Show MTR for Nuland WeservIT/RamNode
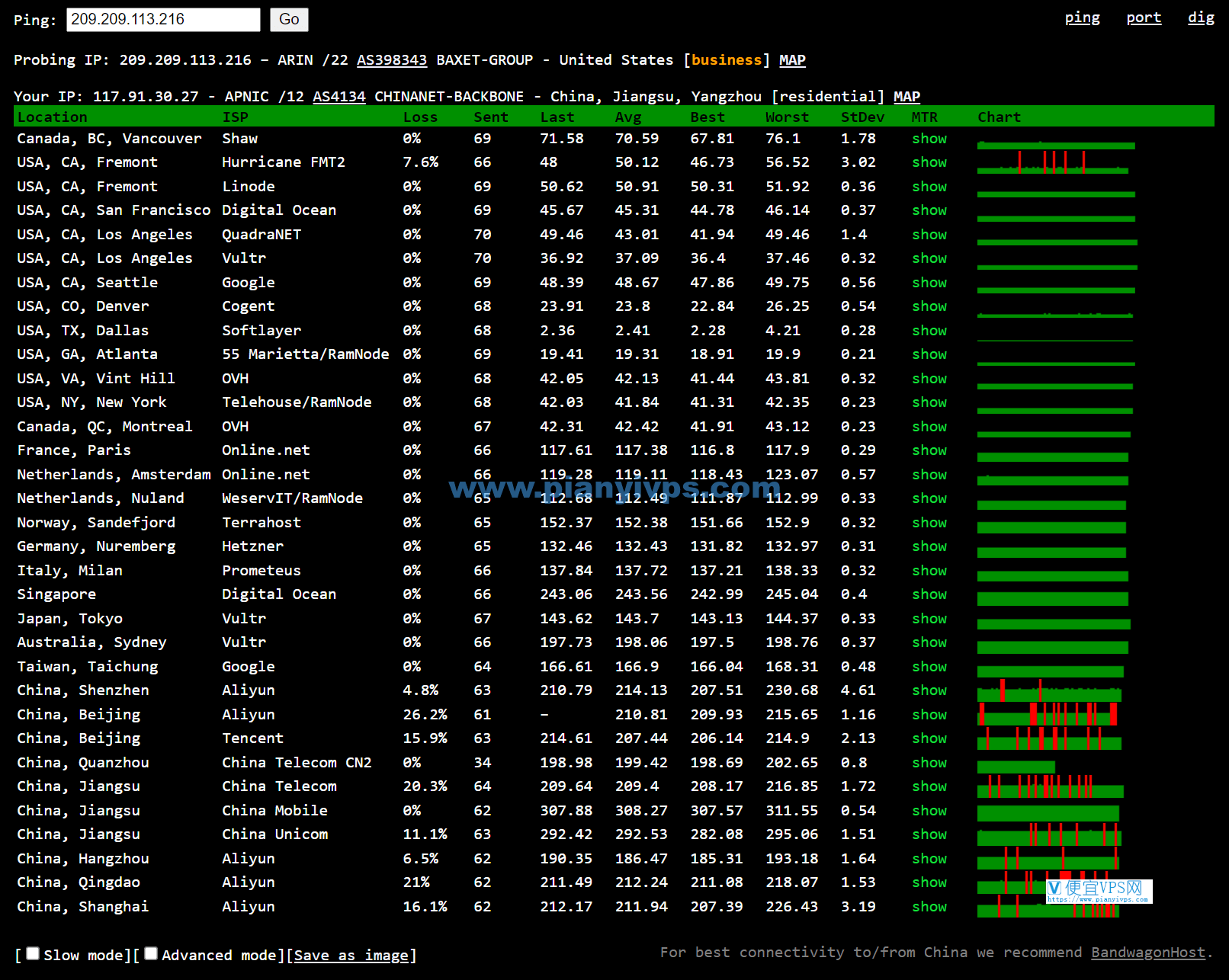 point(929,498)
